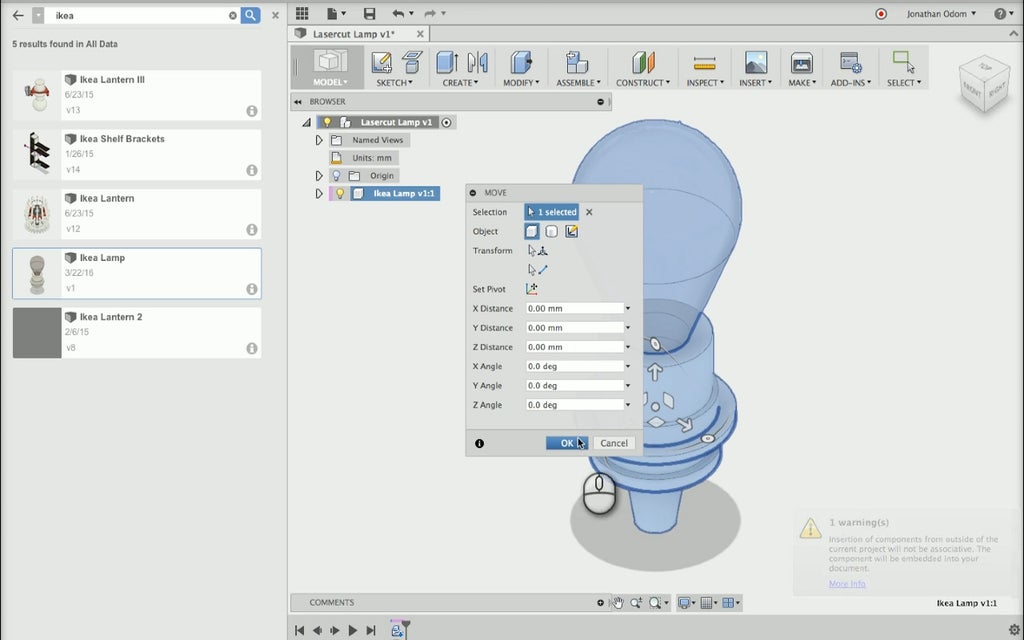Open the X Distance dropdown arrow
1024x640 pixels.
click(x=628, y=309)
